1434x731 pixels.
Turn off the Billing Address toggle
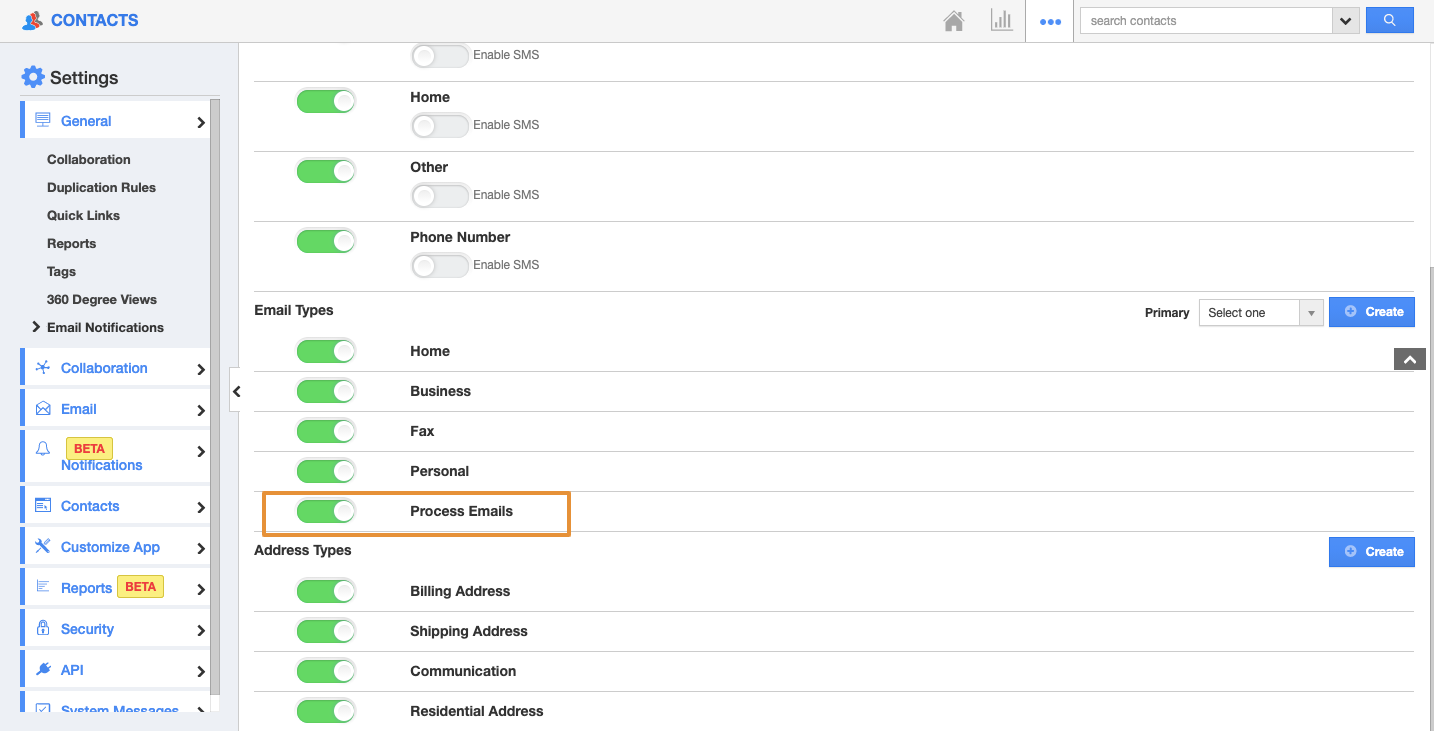[326, 591]
